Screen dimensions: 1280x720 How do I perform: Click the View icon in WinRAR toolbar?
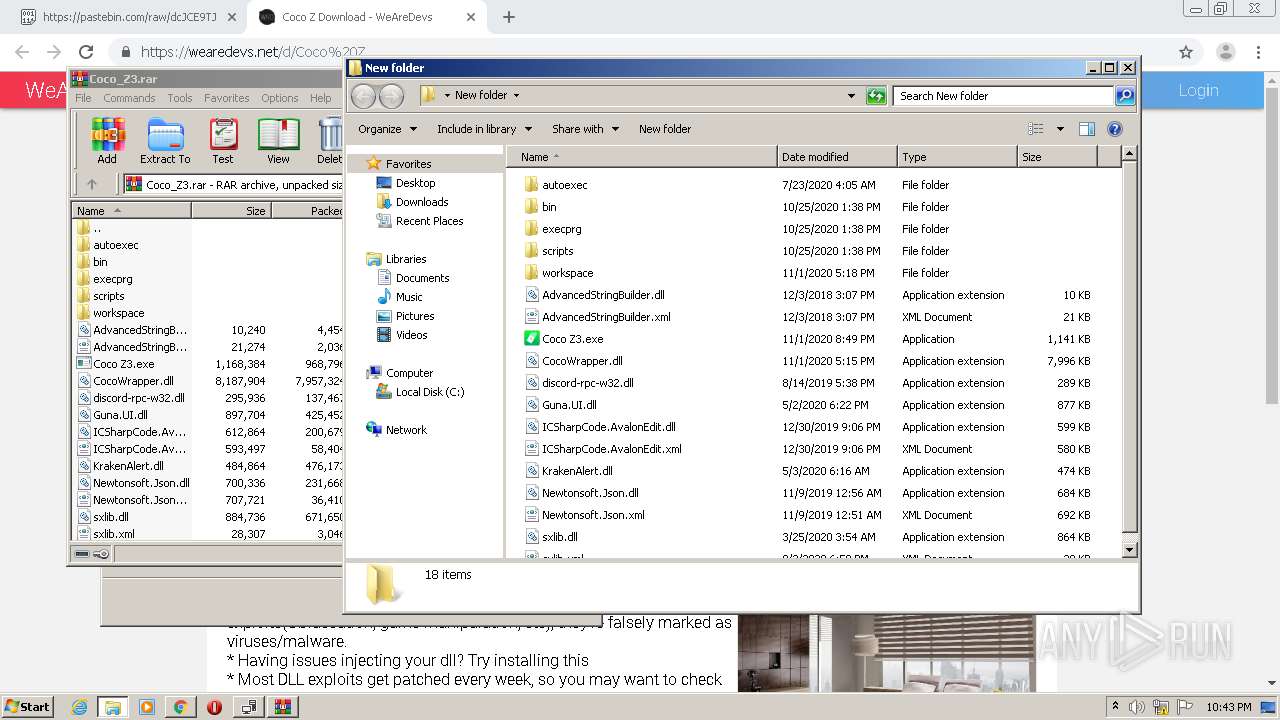coord(278,141)
